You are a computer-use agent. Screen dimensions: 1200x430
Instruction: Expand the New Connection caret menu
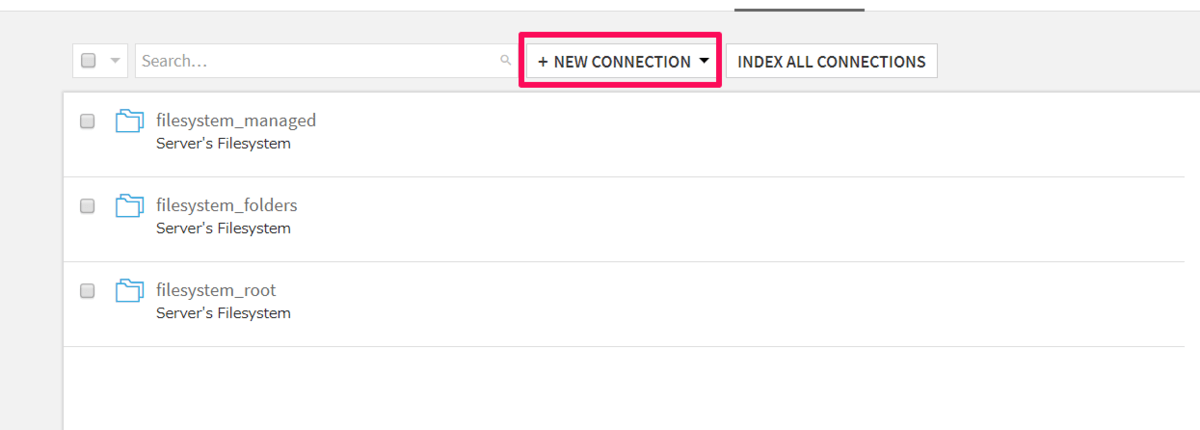tap(704, 61)
